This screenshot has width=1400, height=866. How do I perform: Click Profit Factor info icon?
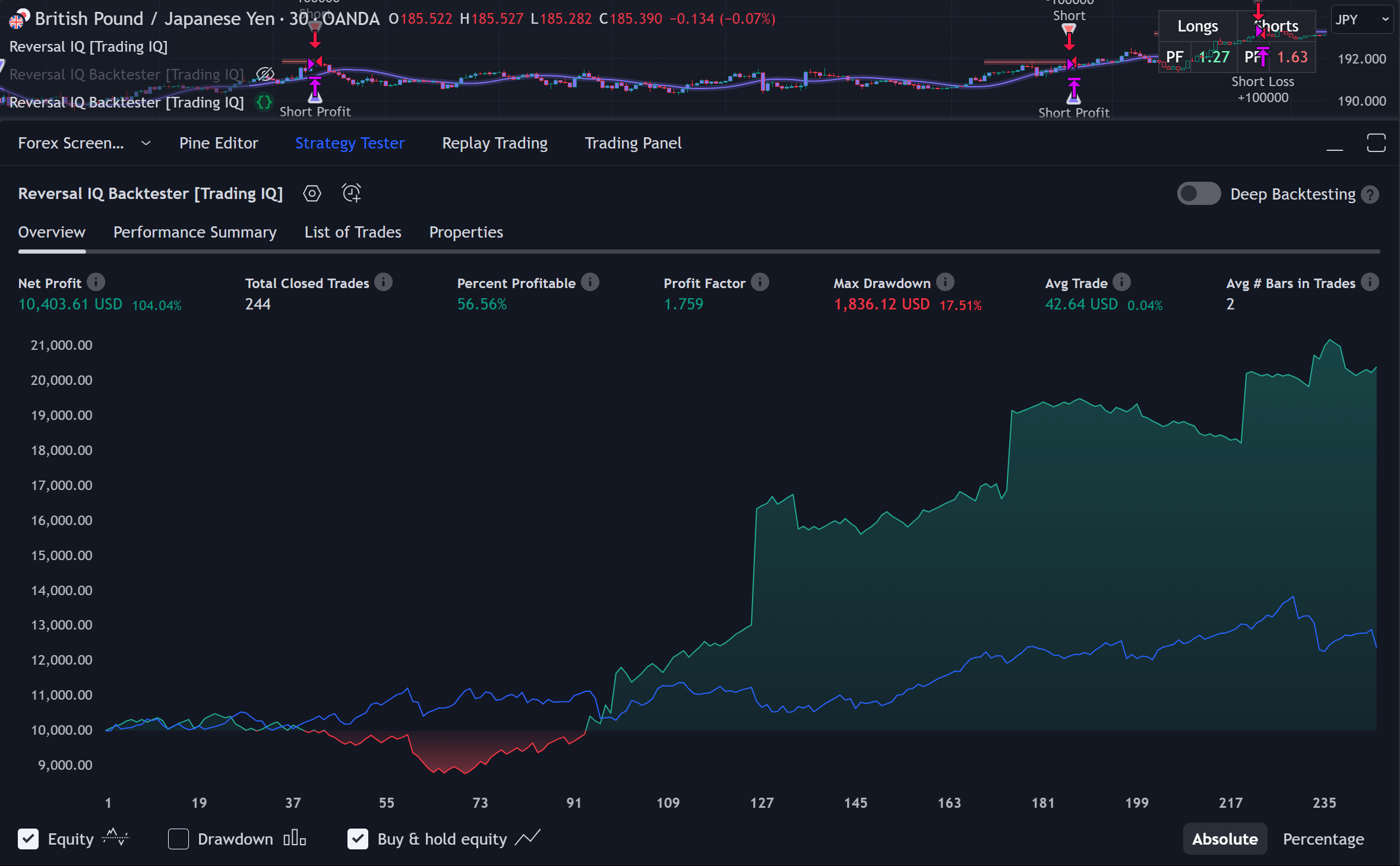click(x=760, y=282)
